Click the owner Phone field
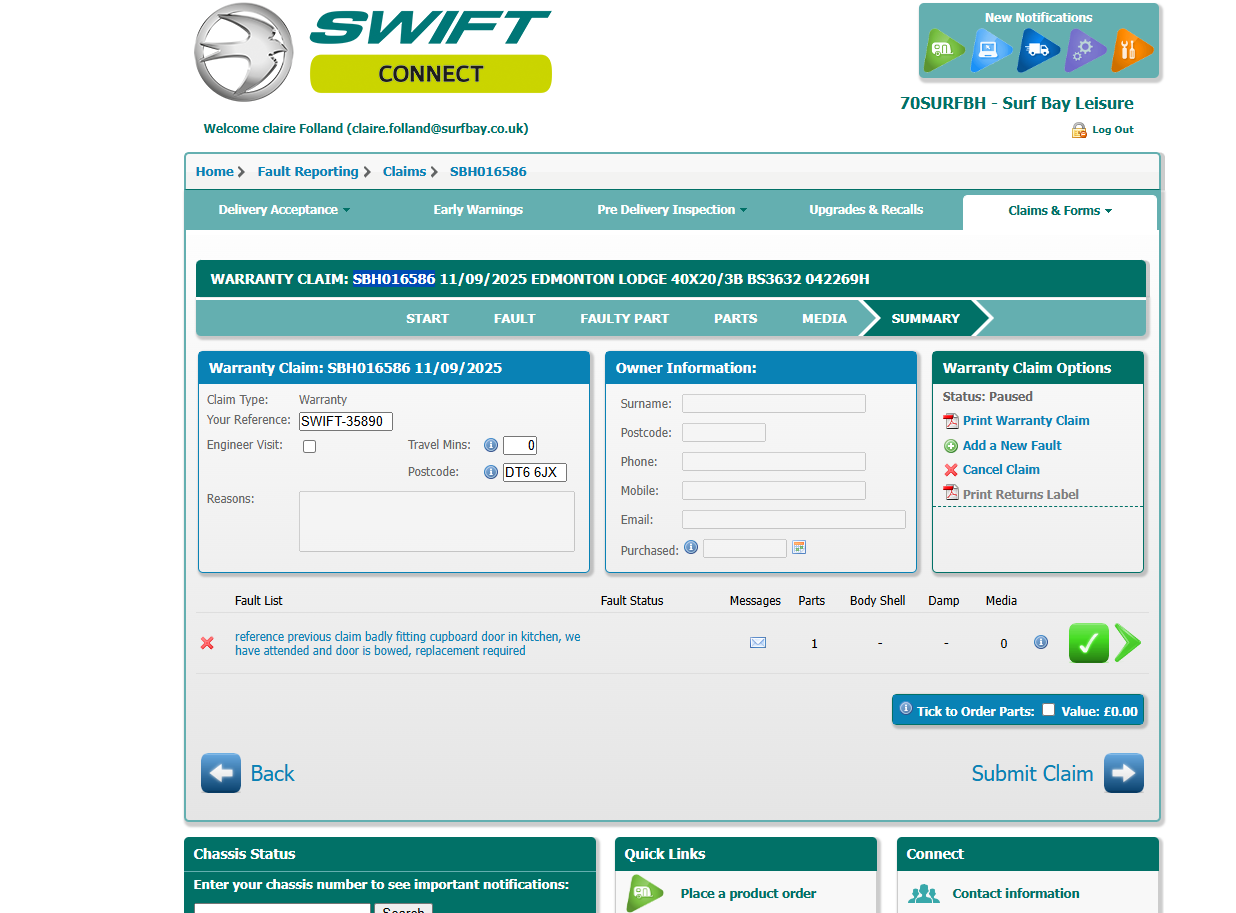 click(774, 462)
